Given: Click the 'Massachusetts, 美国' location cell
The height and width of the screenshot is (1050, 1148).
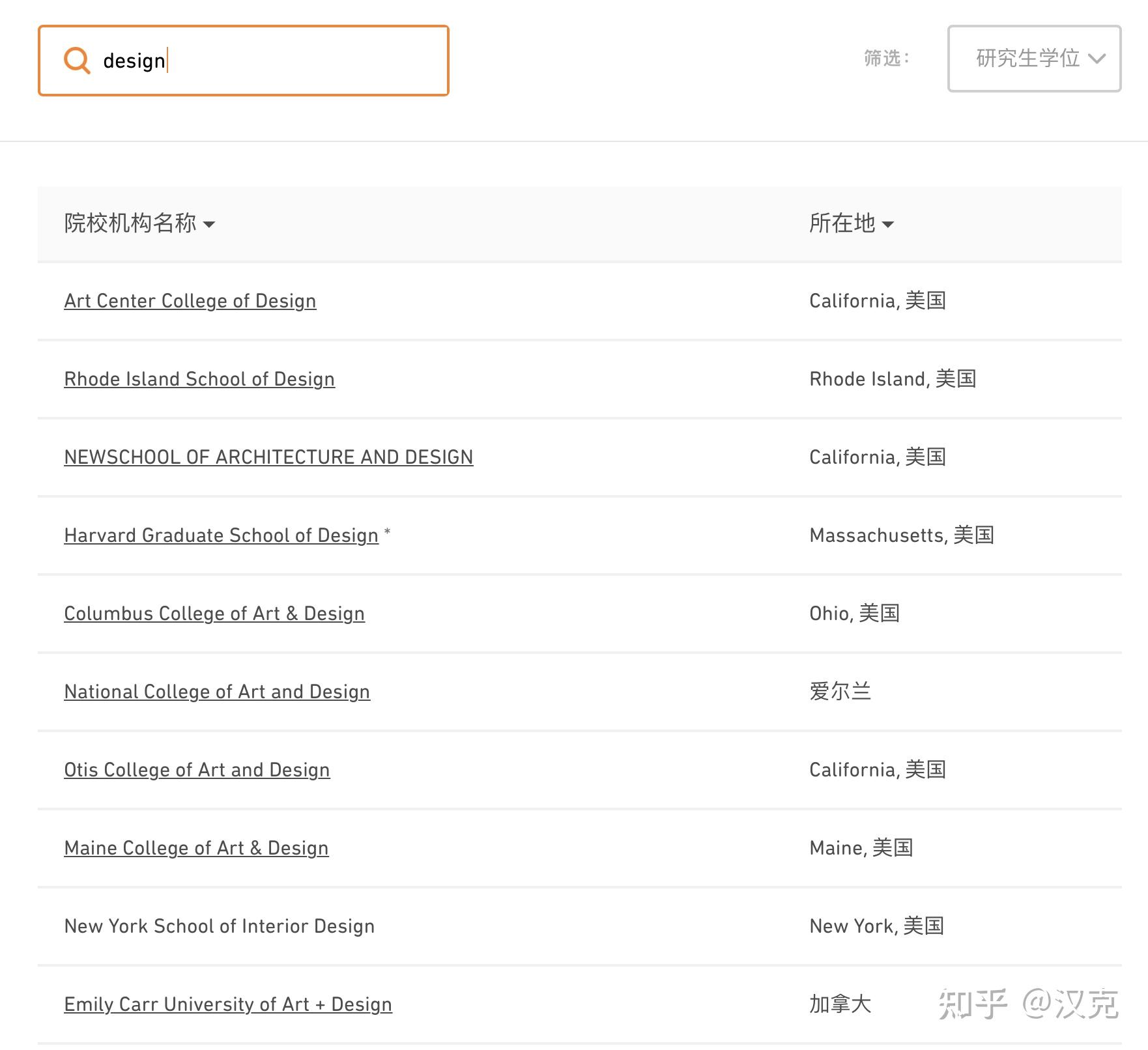Looking at the screenshot, I should click(902, 535).
